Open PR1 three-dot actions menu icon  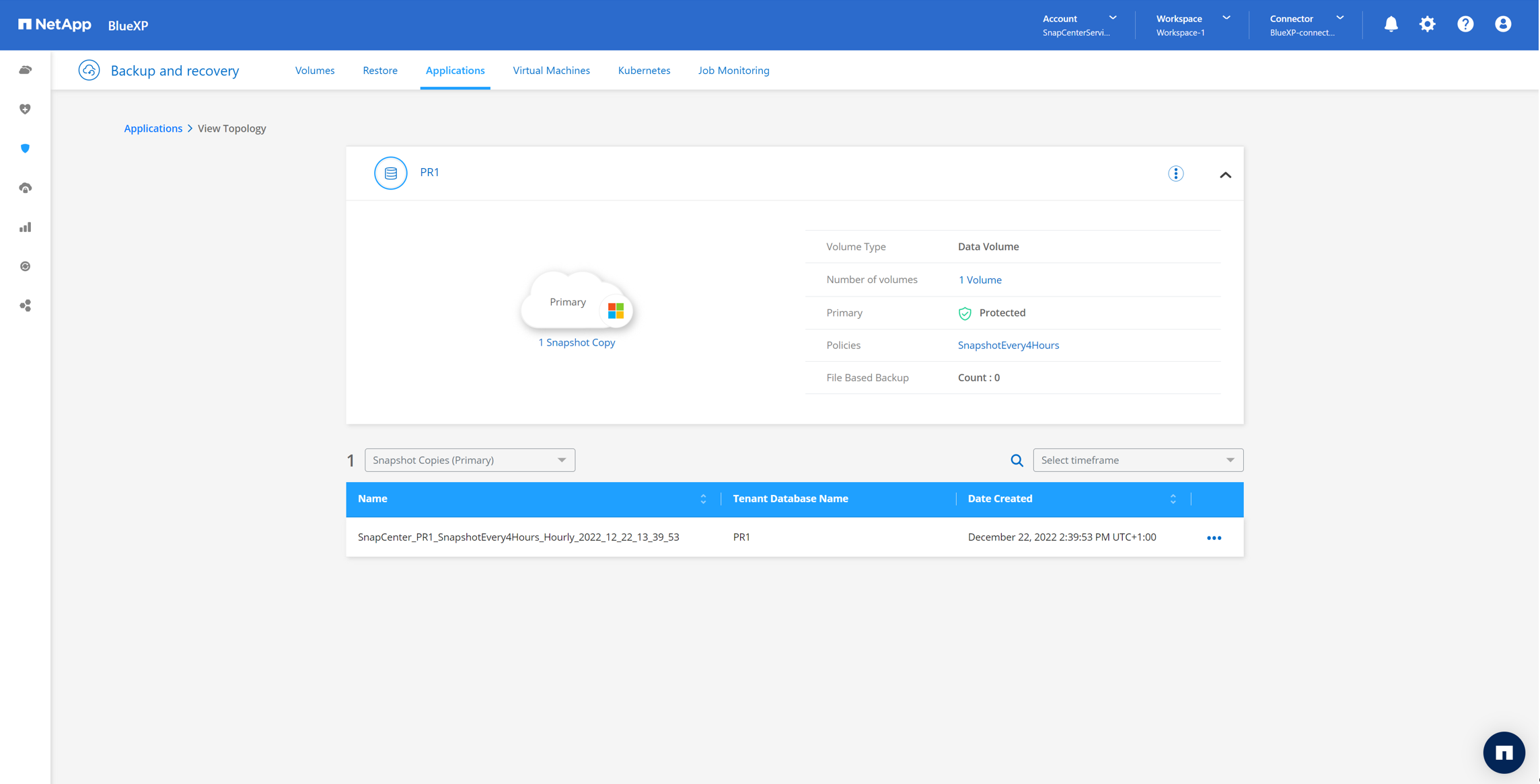coord(1175,173)
